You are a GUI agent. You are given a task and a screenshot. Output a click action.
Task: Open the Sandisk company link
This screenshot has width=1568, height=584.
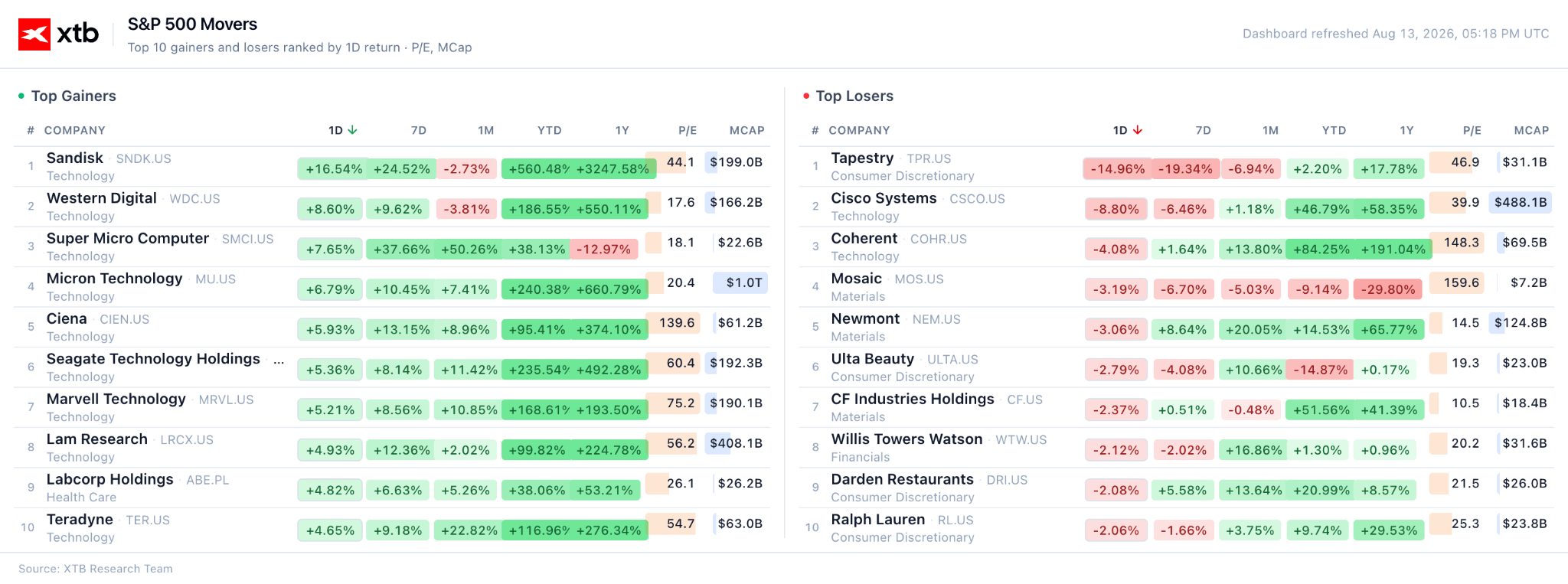[74, 158]
